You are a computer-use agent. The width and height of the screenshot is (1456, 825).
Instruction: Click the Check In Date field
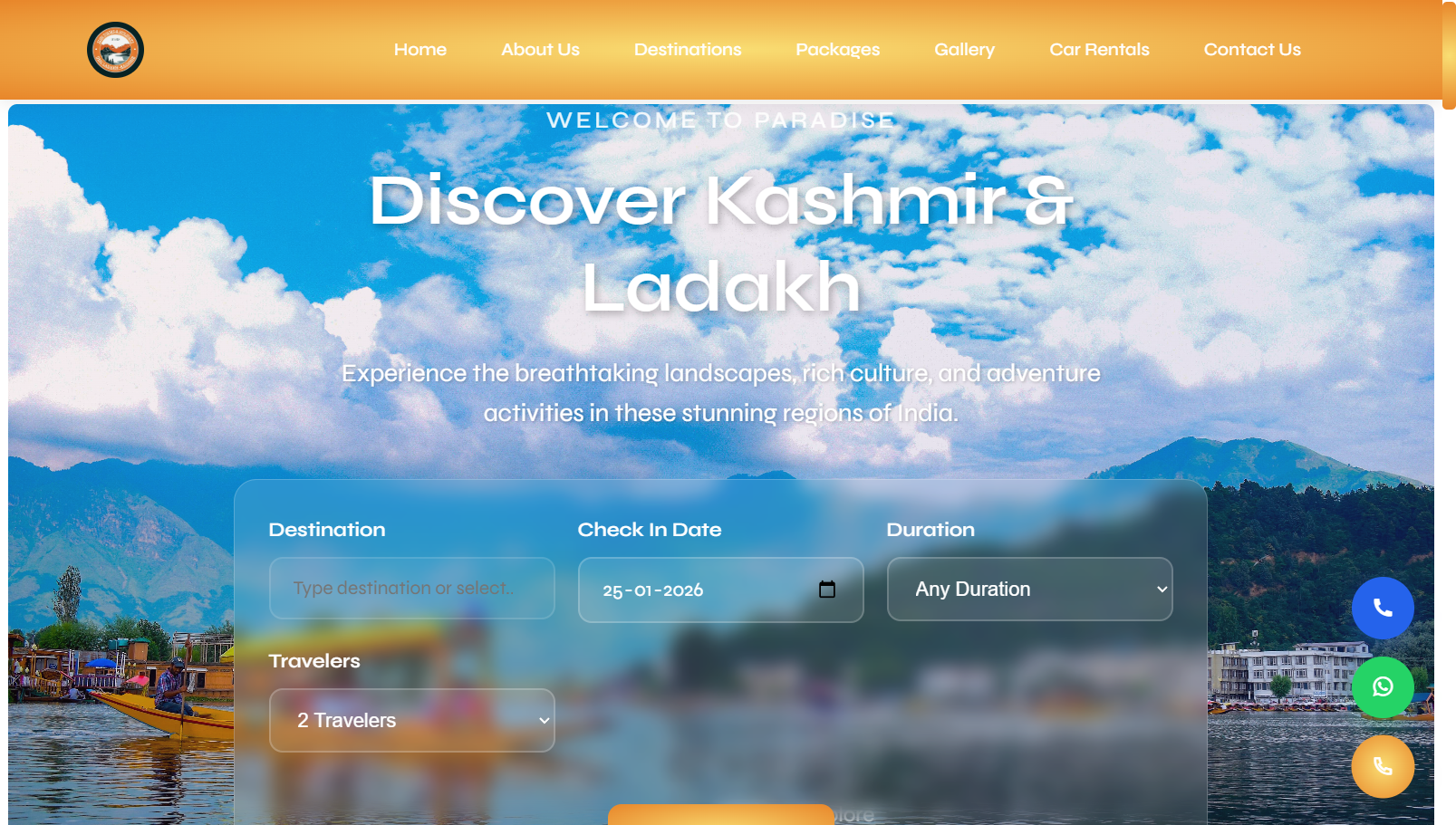click(x=720, y=590)
